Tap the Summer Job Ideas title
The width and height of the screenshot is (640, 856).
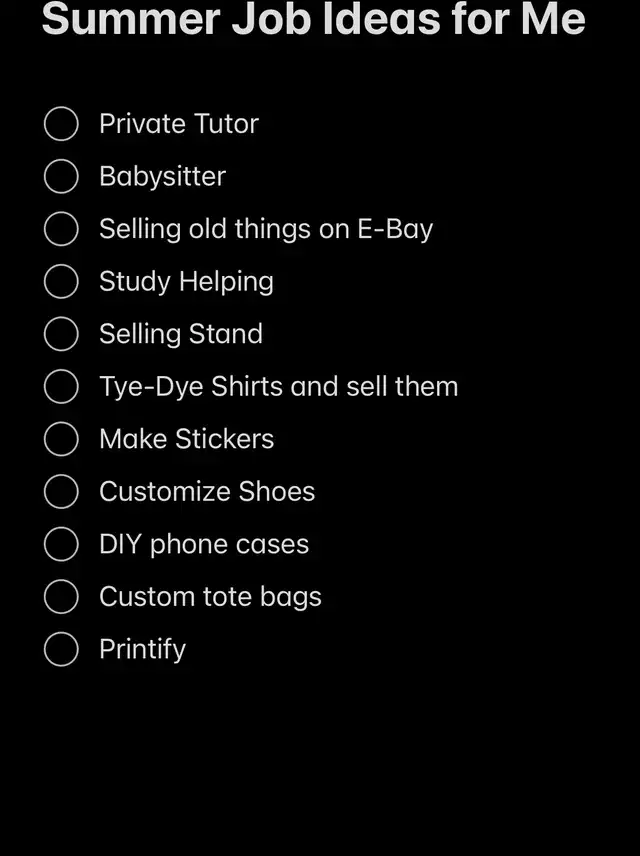(x=313, y=19)
